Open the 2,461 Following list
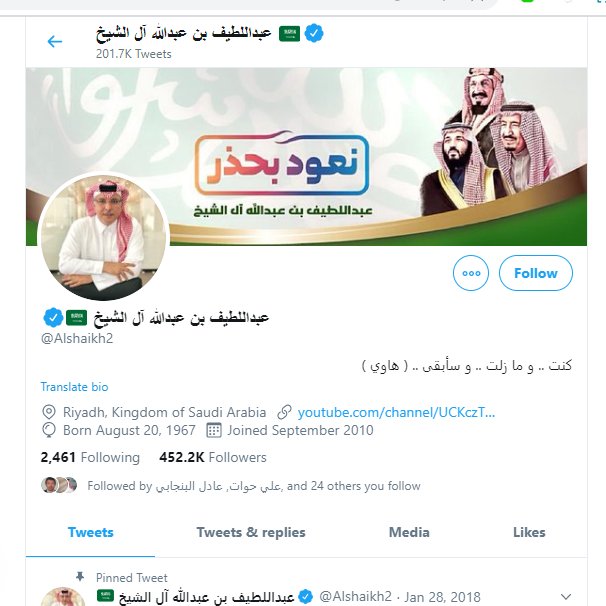The height and width of the screenshot is (606, 606). [x=90, y=457]
